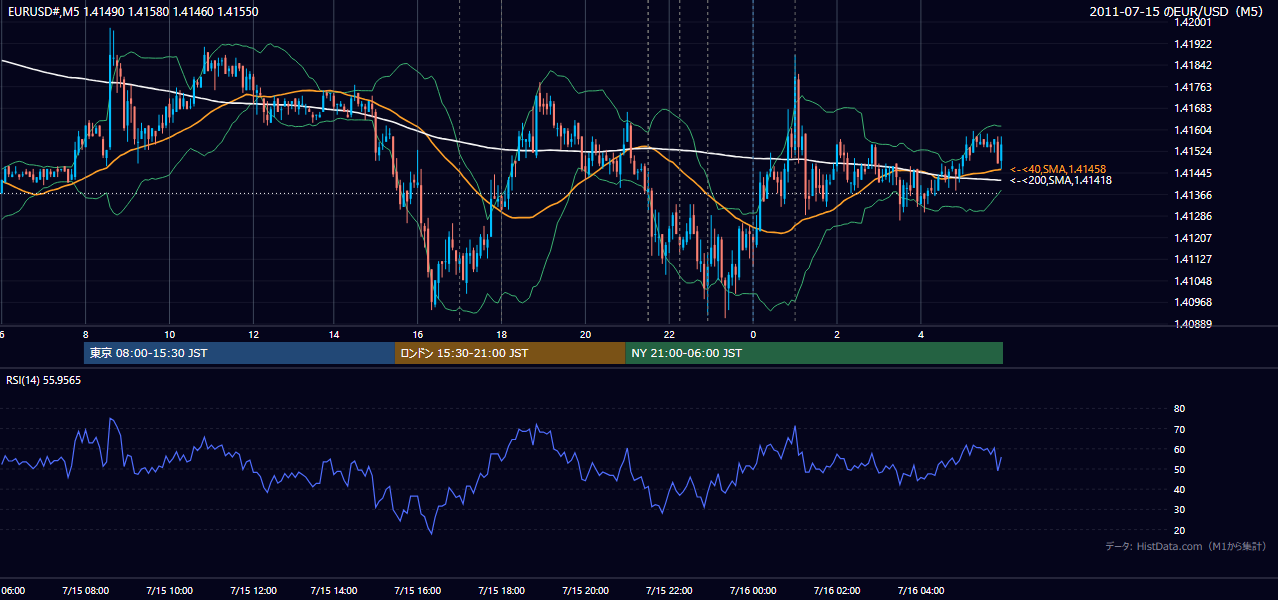
Task: Click the 1.41763 price axis value
Action: (x=1194, y=87)
